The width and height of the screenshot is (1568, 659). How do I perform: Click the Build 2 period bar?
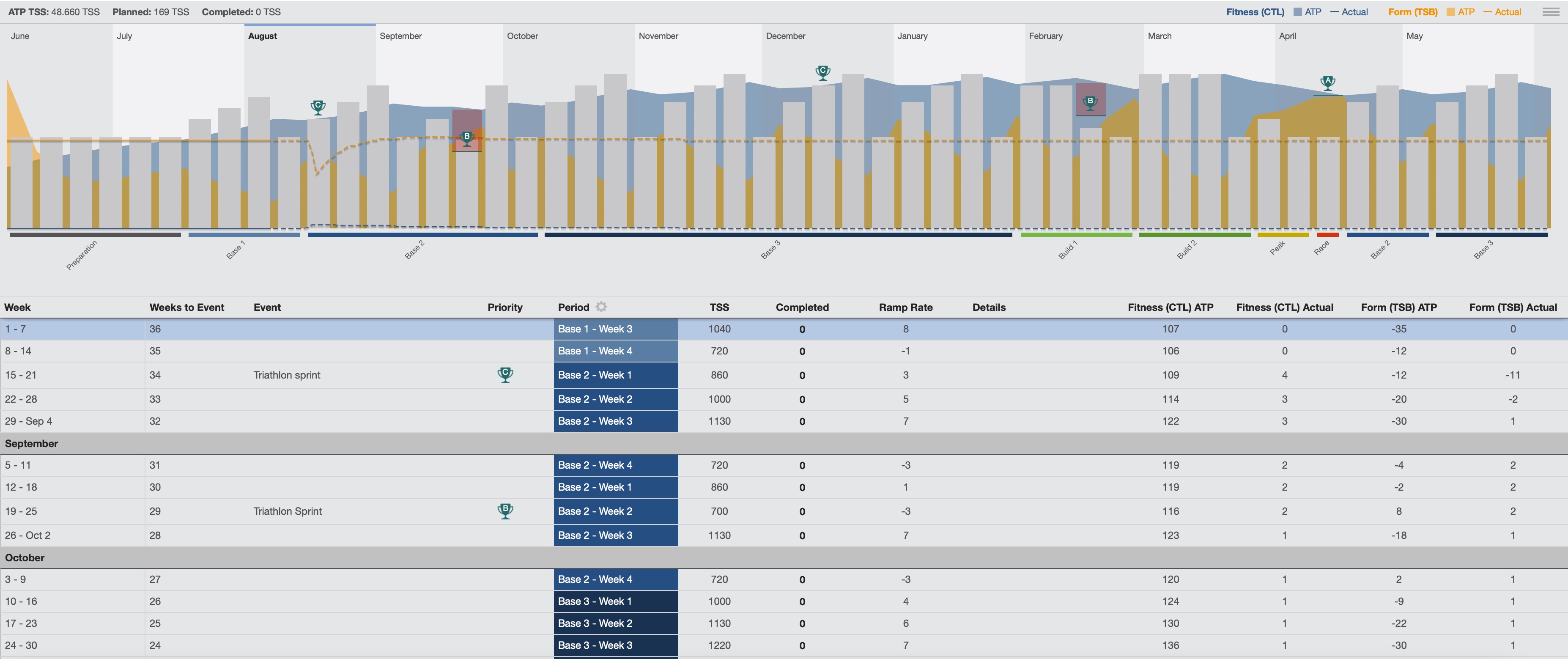coord(1194,234)
